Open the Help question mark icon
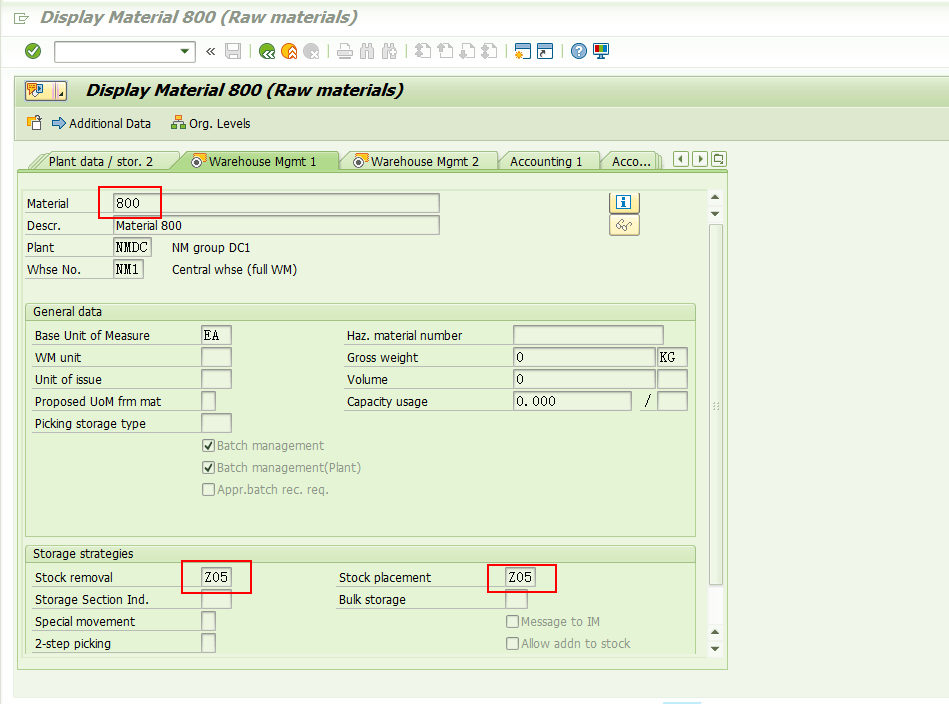949x704 pixels. coord(578,51)
